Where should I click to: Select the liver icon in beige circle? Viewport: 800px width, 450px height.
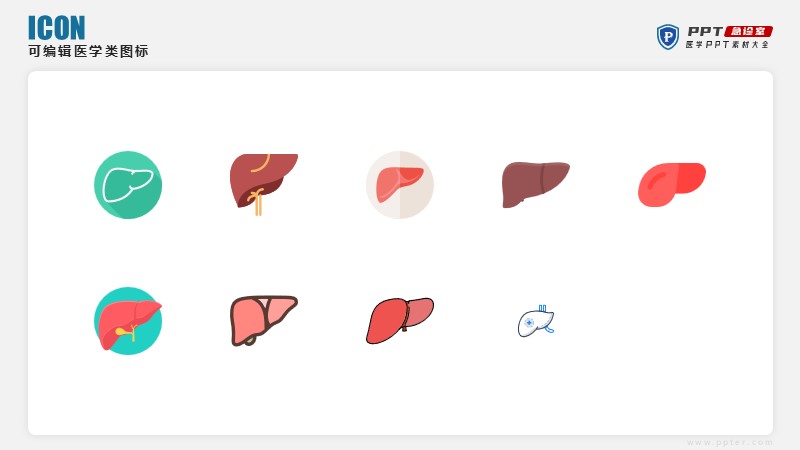(400, 185)
